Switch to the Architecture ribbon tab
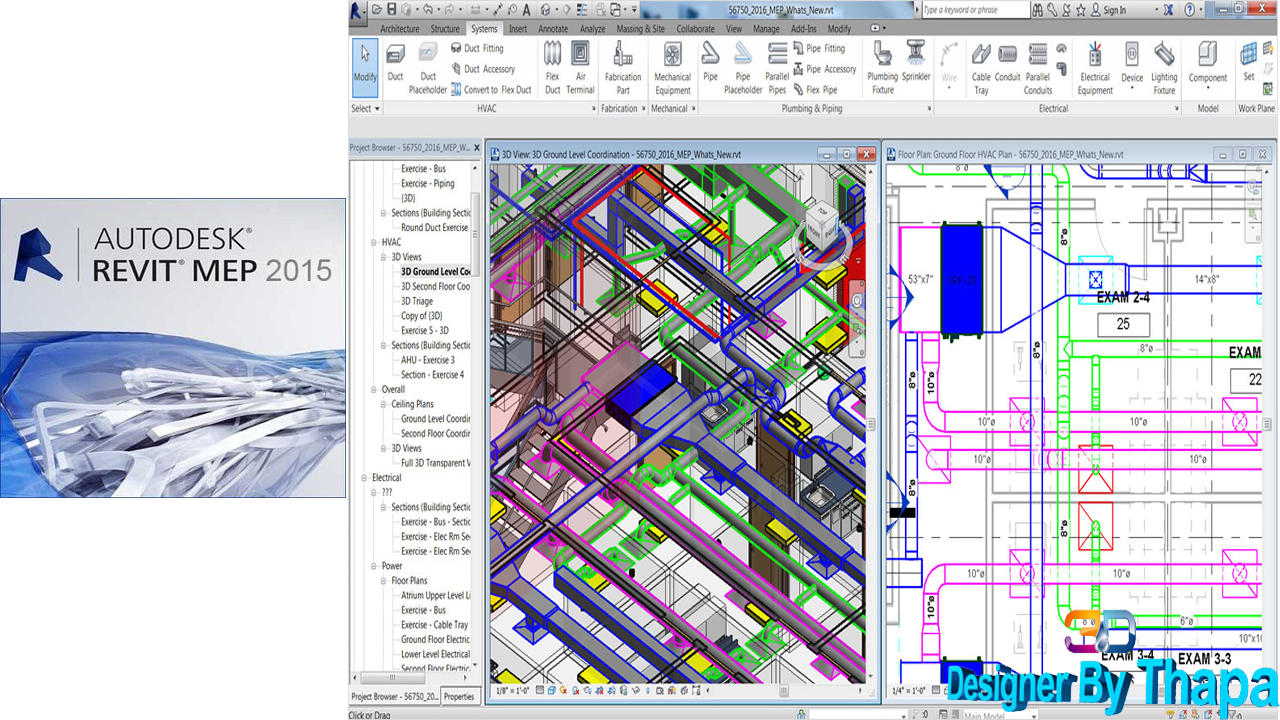Image resolution: width=1280 pixels, height=720 pixels. (400, 29)
